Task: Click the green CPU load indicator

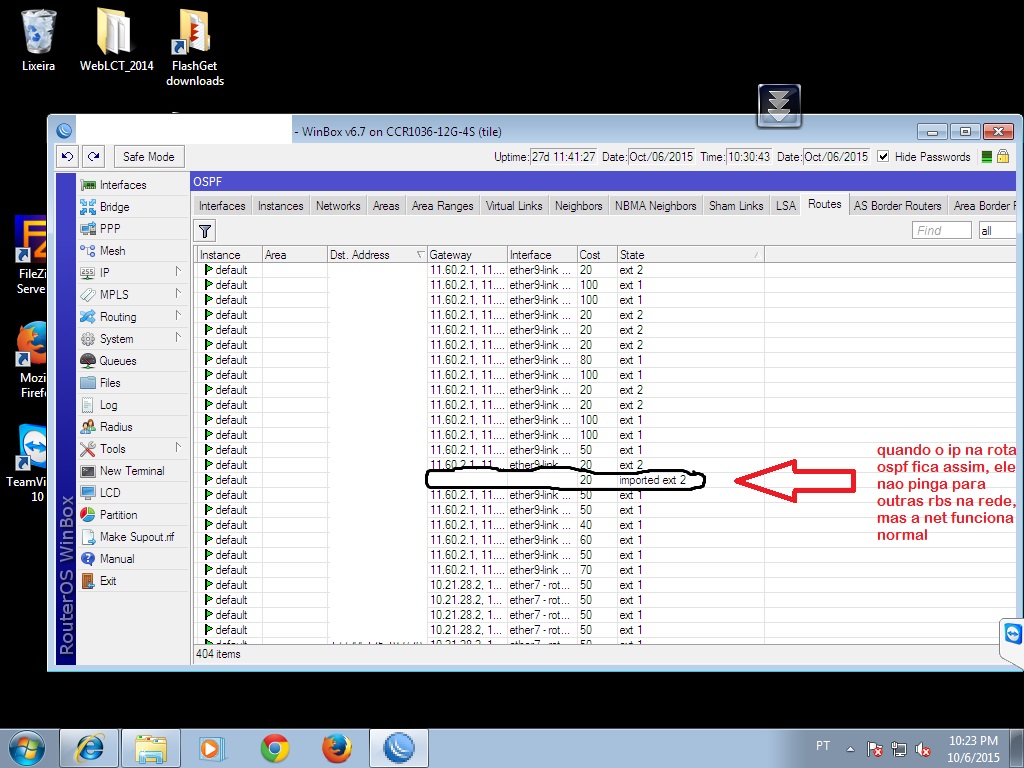Action: click(987, 157)
